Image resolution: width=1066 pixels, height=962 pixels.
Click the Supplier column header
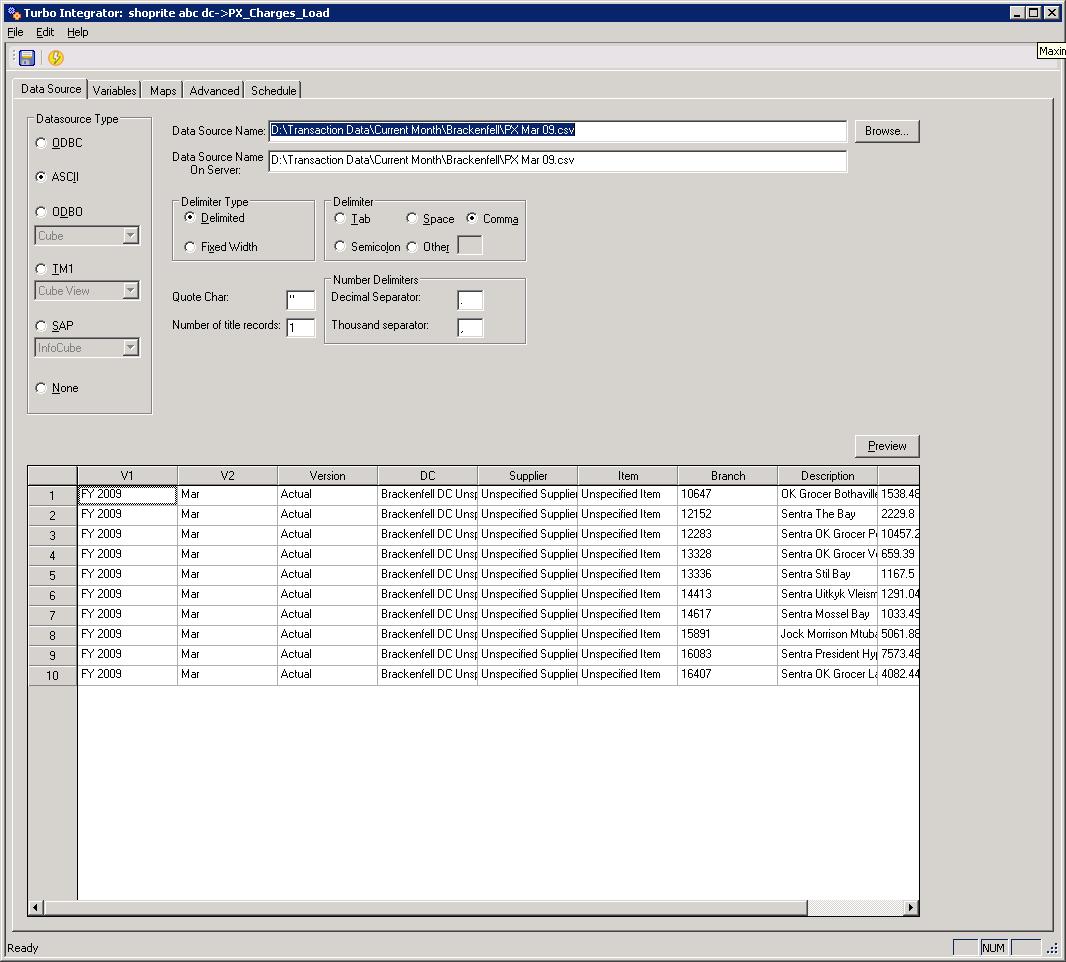[528, 475]
